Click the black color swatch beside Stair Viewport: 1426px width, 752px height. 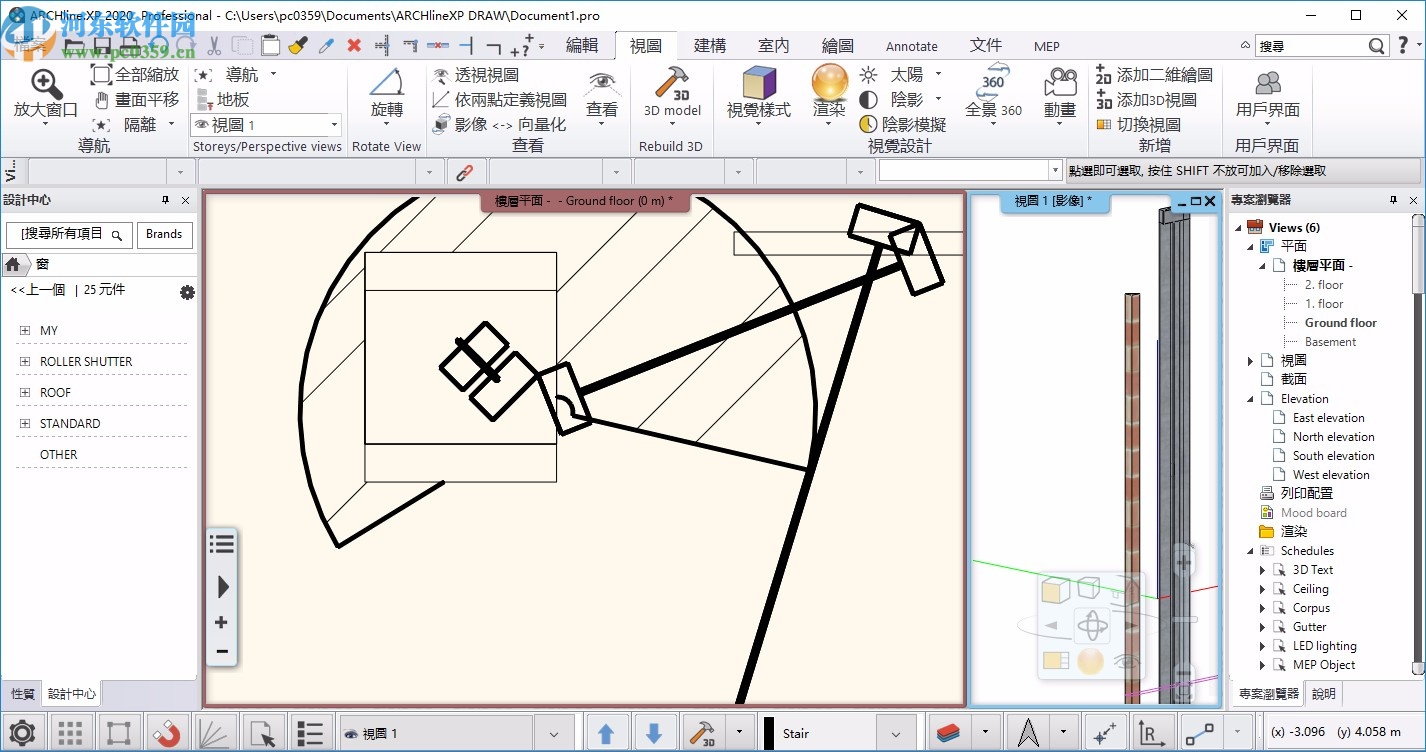[768, 733]
